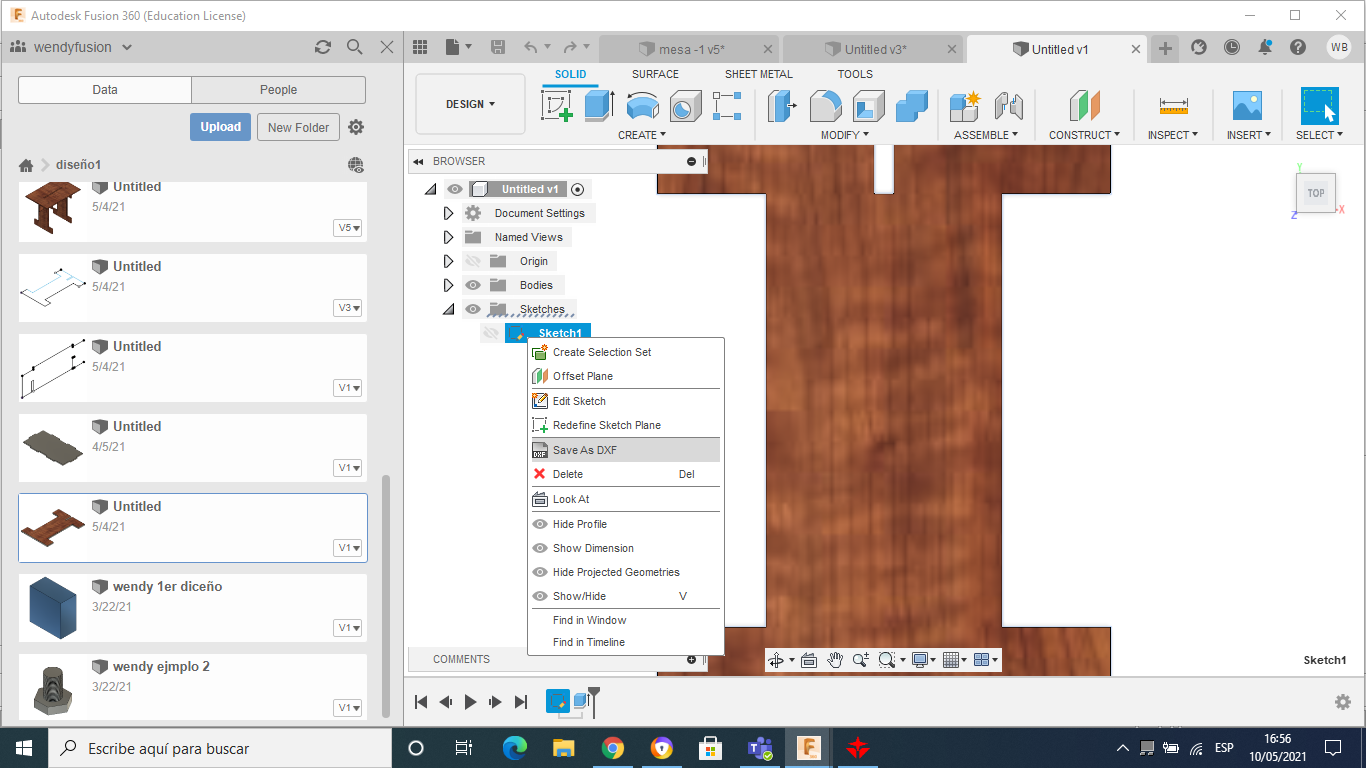Click the Sketch1 timeline feature marker

[557, 702]
